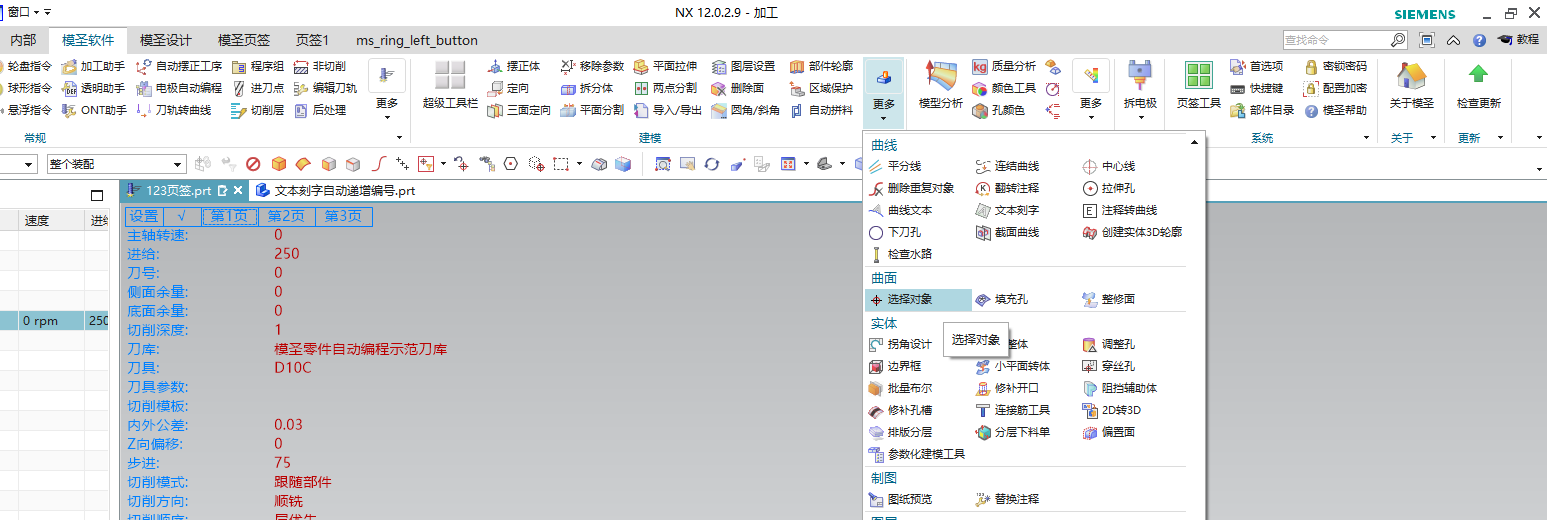Go to 第1页 page button
The image size is (1547, 520).
(x=230, y=216)
